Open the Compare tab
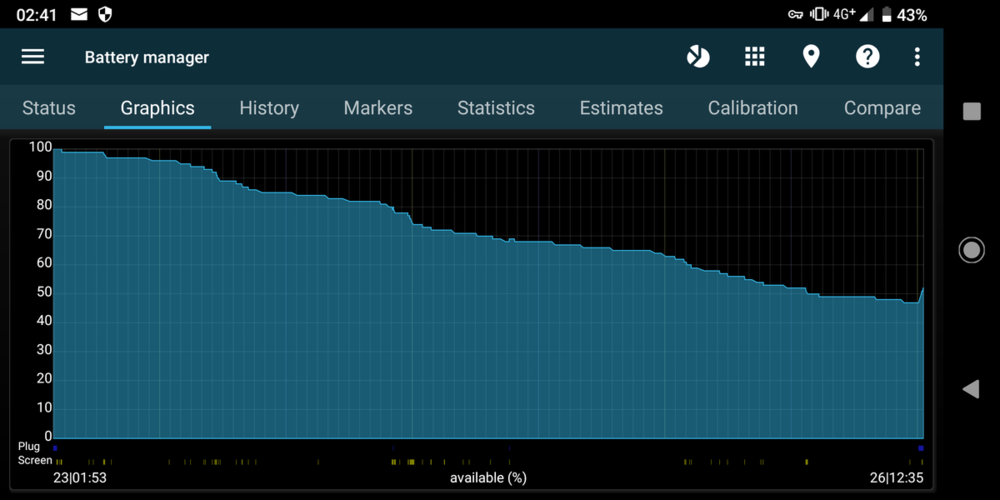Image resolution: width=1000 pixels, height=500 pixels. coord(882,108)
